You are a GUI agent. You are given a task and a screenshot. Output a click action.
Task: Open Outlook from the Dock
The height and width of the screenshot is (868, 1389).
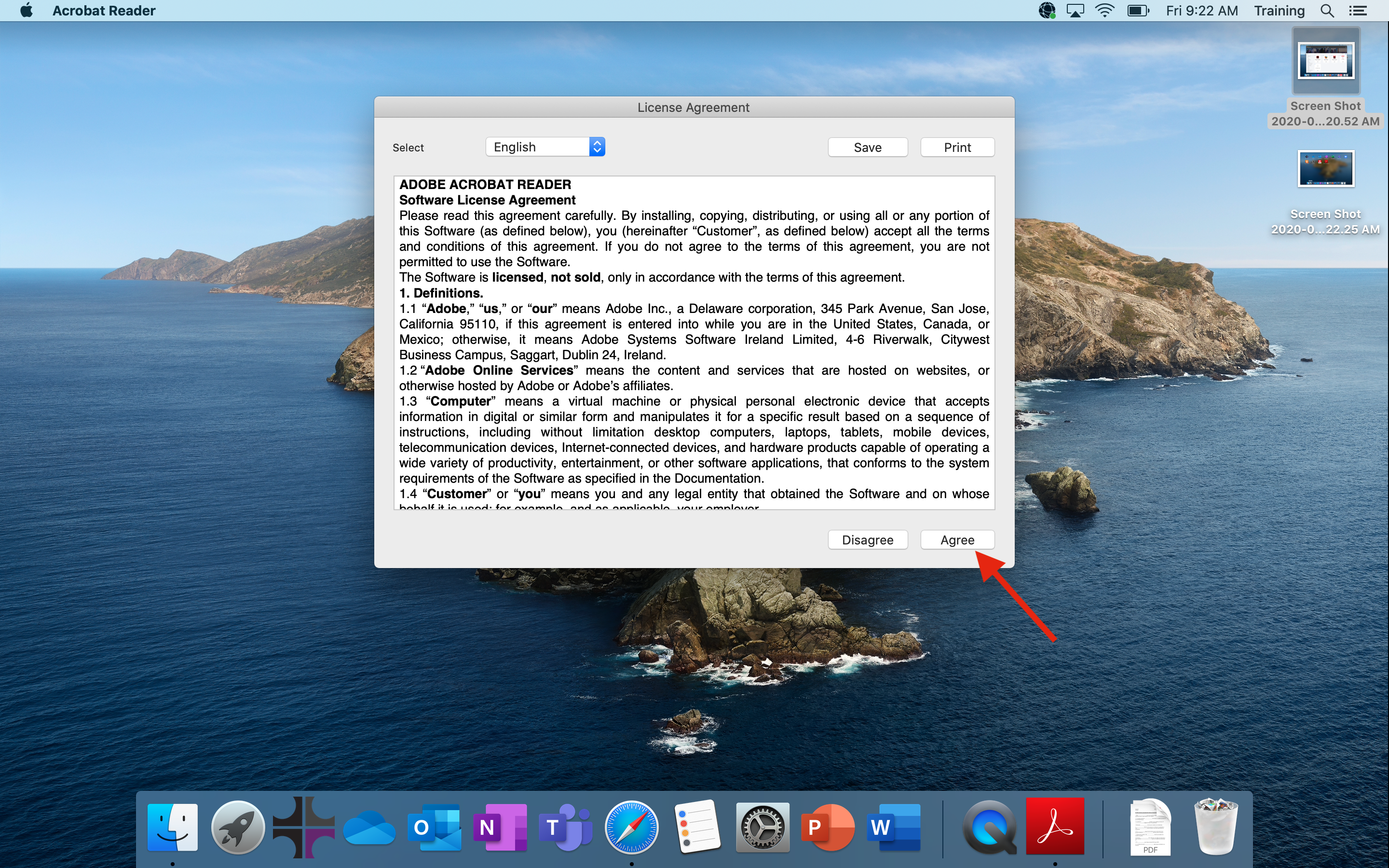435,827
